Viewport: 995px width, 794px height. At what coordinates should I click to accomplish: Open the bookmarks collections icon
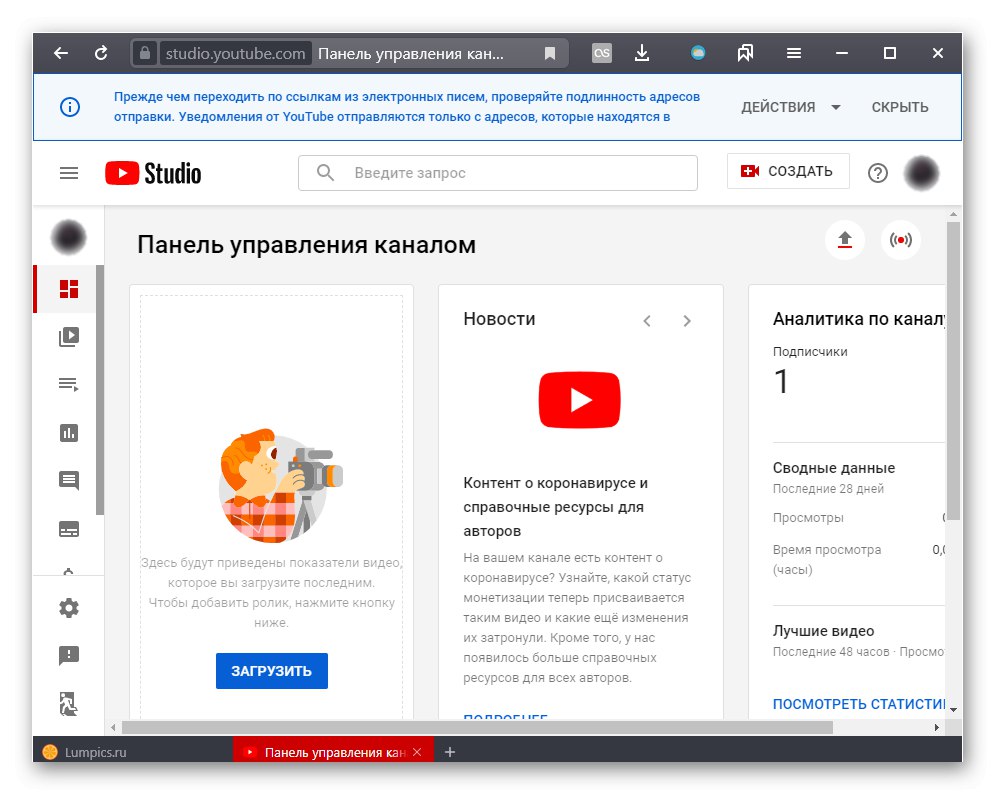746,53
